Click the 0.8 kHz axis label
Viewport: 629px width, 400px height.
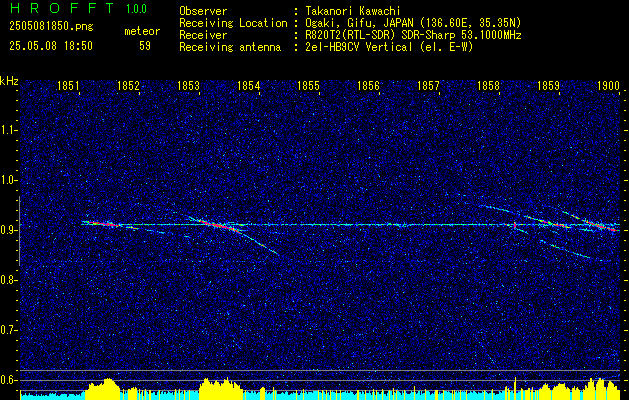(x=9, y=280)
